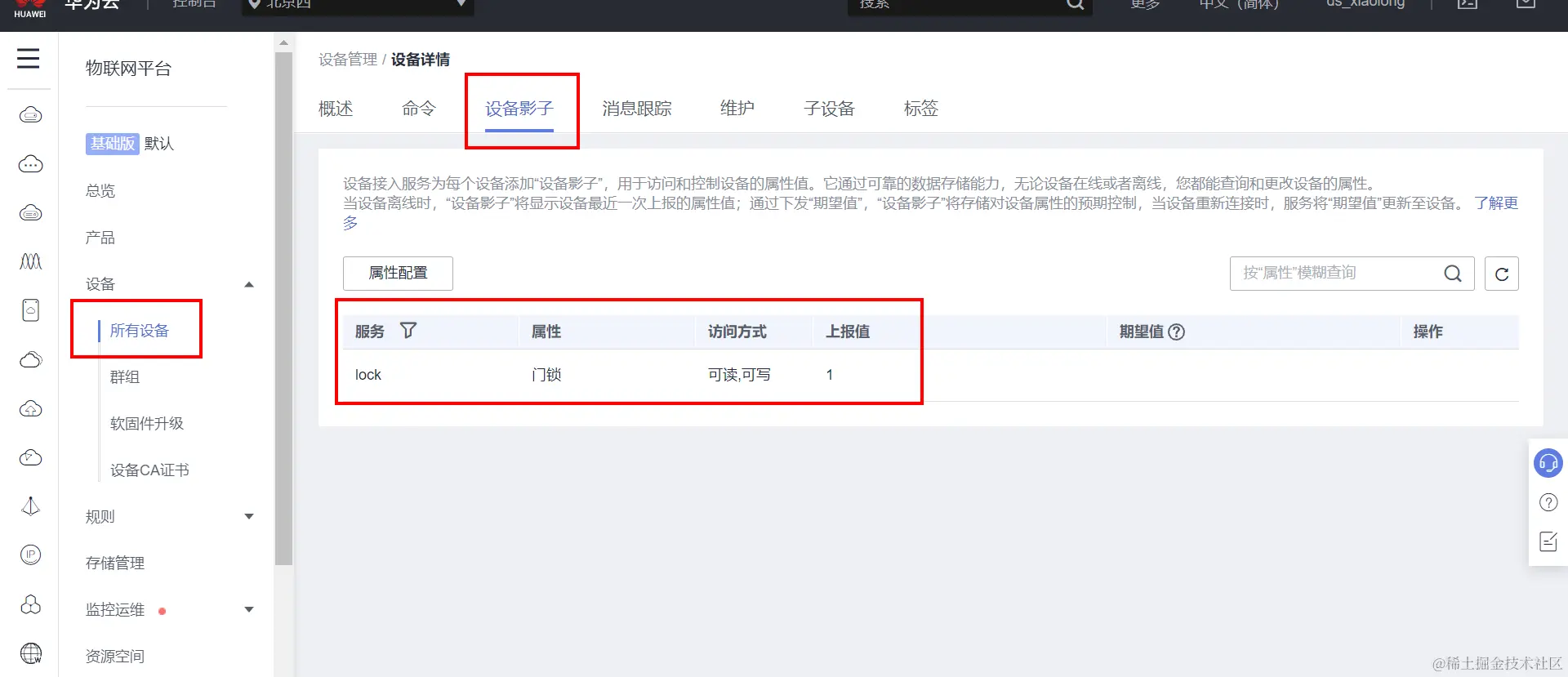Switch to the 命令 tab
Screen dimensions: 1568x677
point(419,109)
